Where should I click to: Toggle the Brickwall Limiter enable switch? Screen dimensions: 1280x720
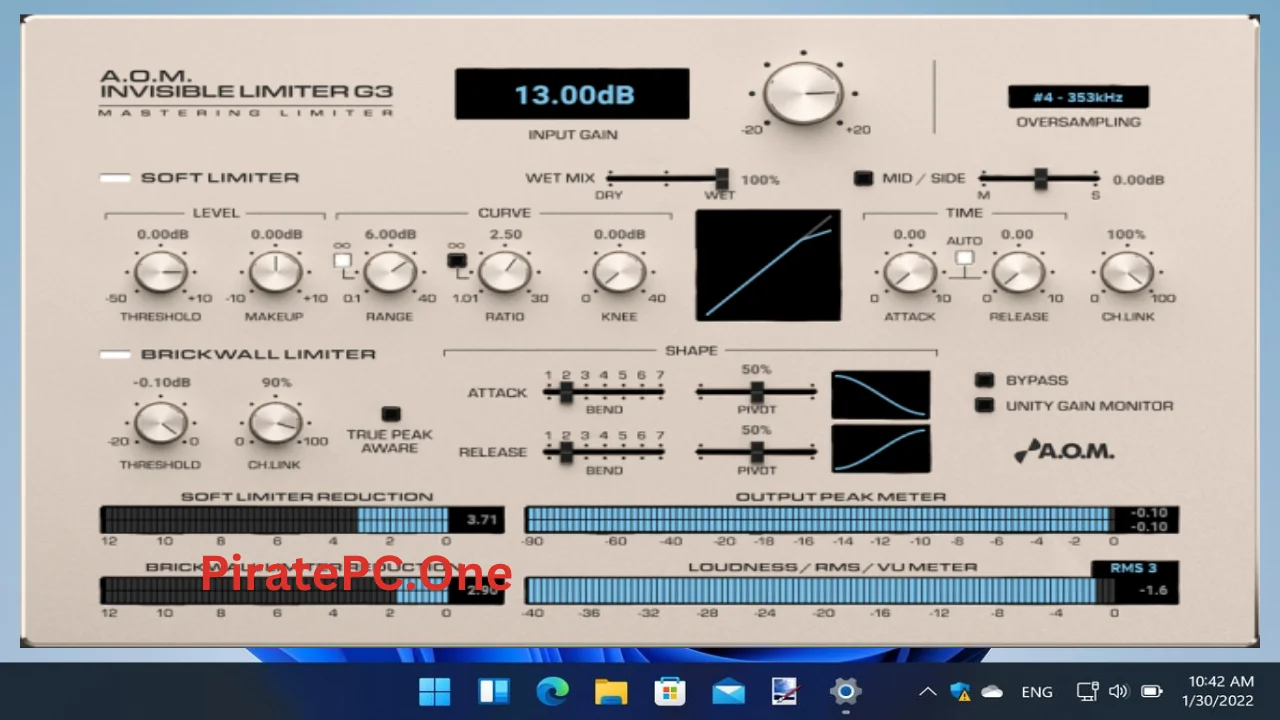coord(115,354)
